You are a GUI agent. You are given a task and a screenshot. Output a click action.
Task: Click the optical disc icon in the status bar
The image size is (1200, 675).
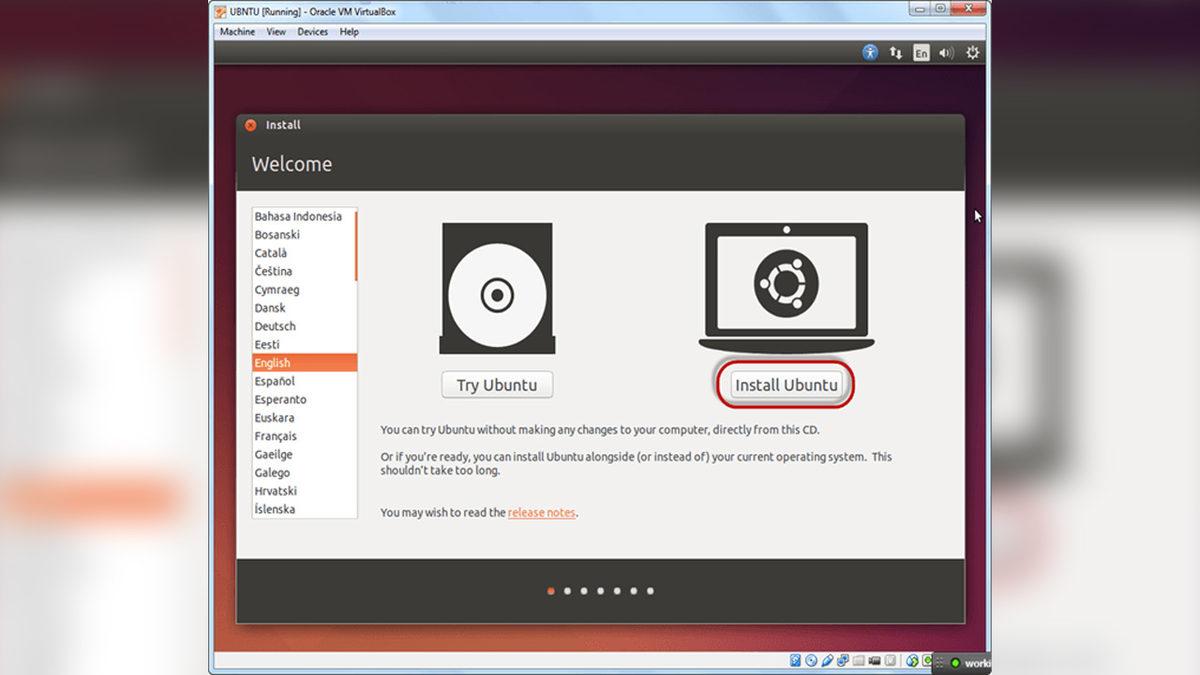tap(810, 661)
